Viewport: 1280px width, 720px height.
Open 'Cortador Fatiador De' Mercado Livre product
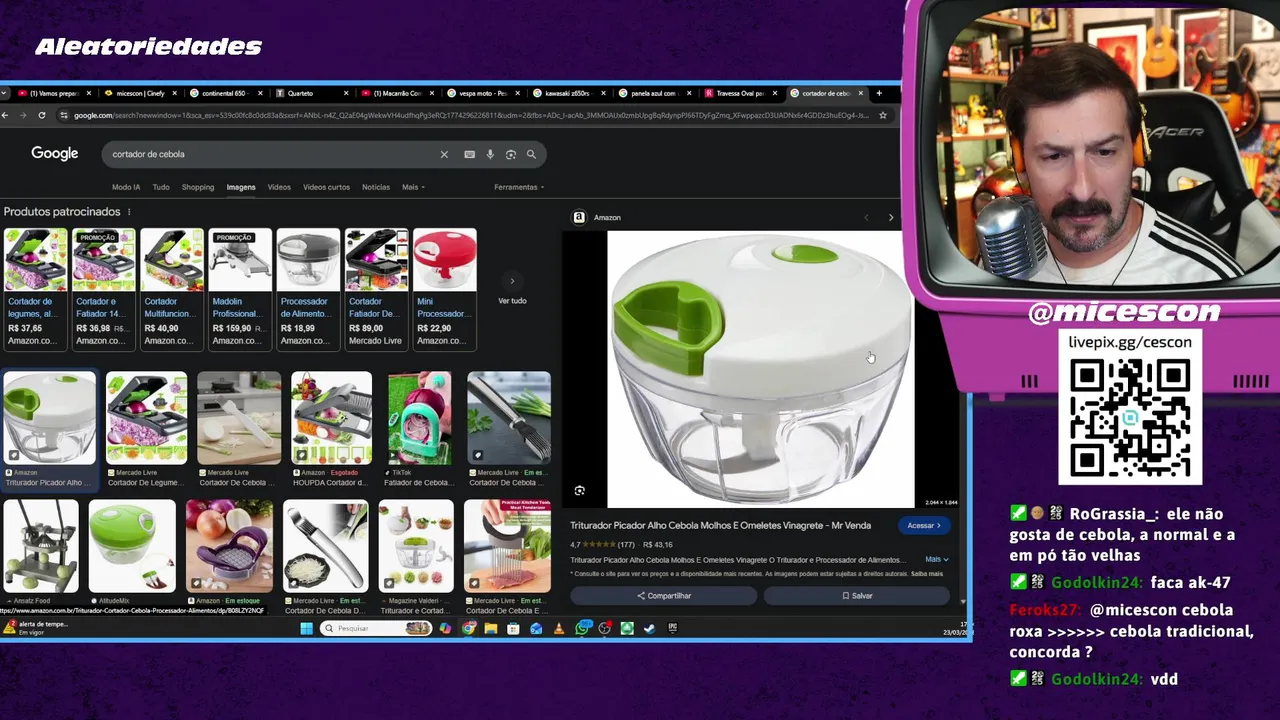[x=376, y=289]
